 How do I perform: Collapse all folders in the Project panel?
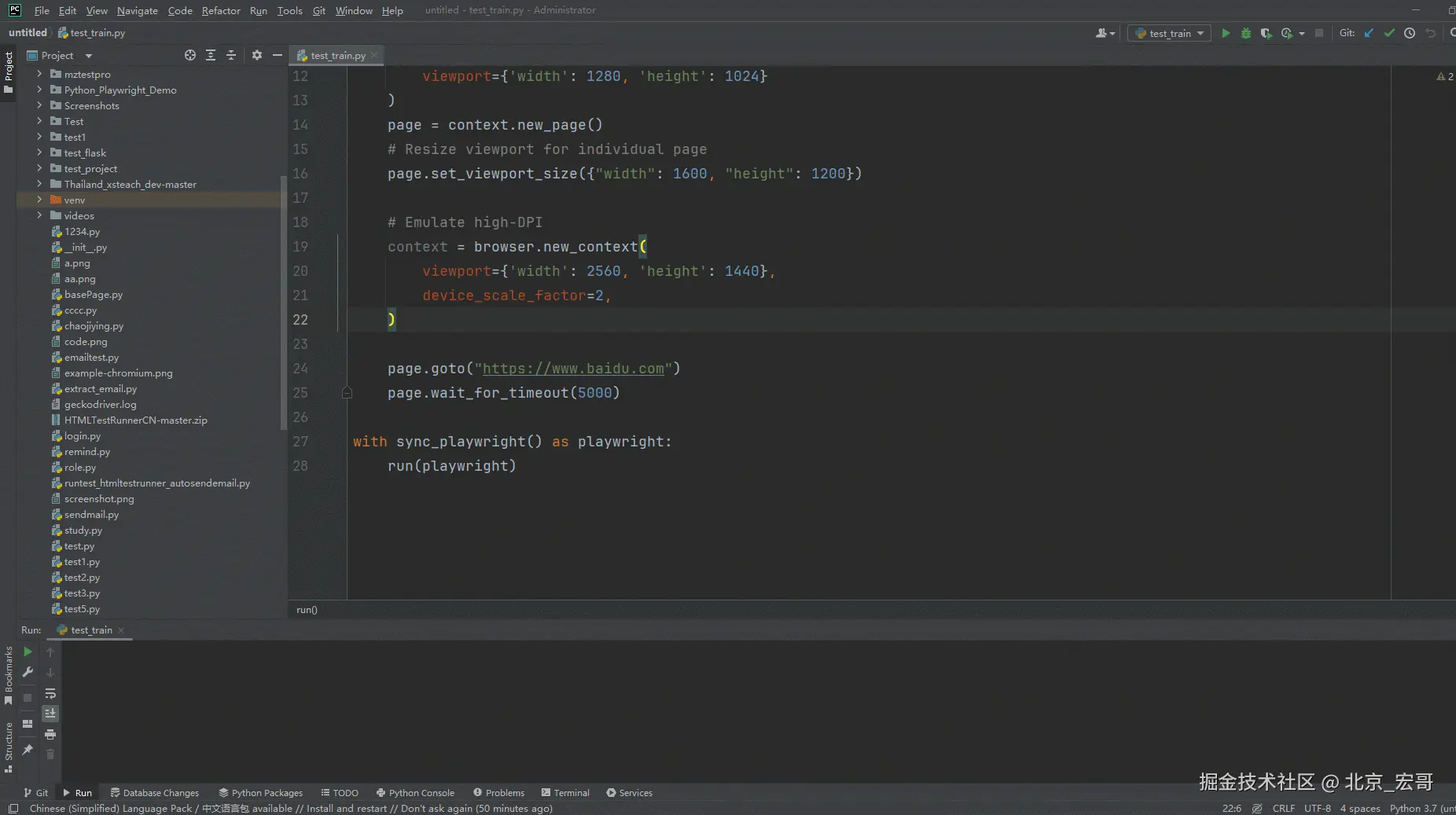pos(231,55)
